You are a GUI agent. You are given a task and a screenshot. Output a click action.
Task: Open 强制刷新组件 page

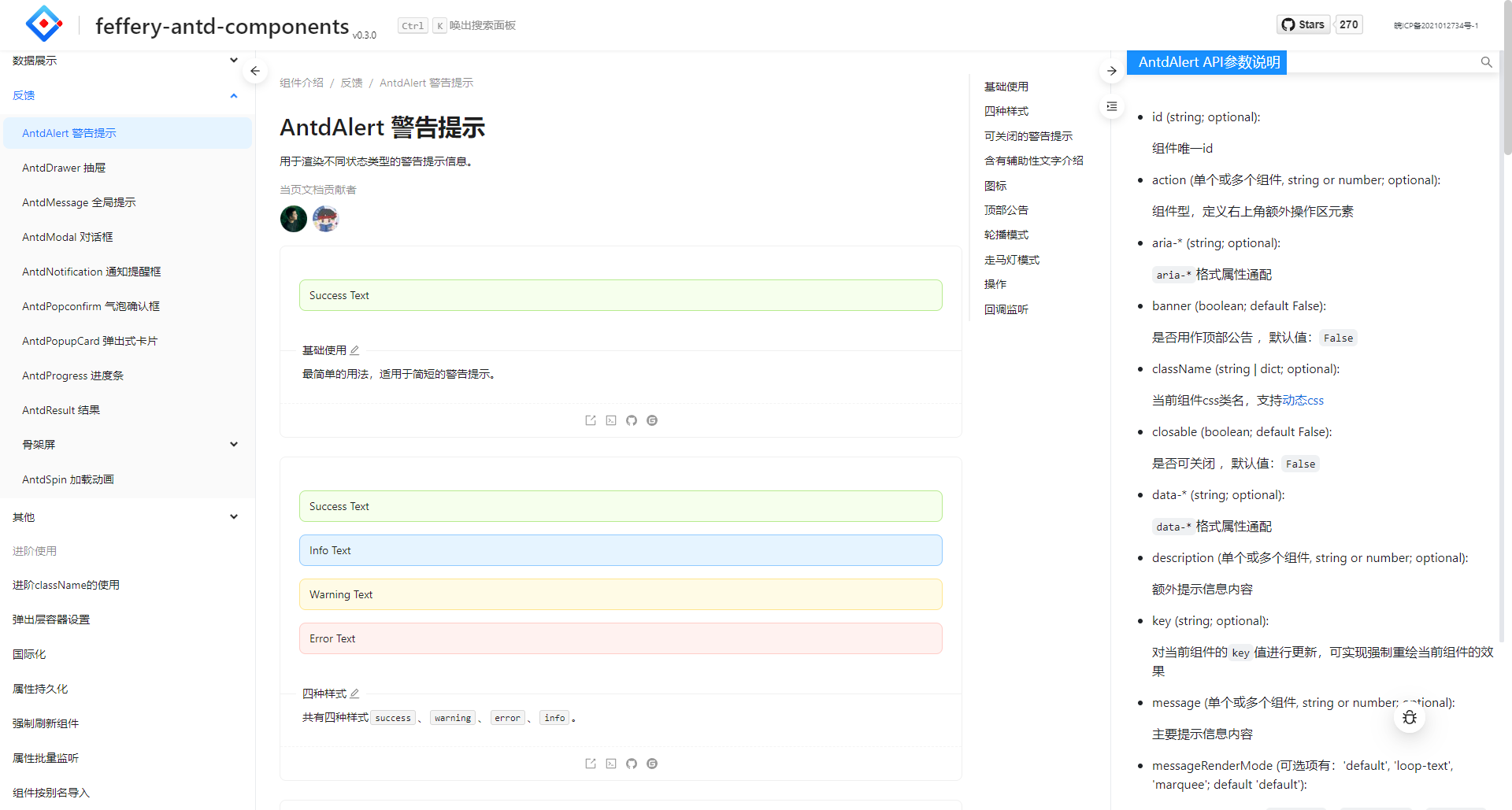[x=128, y=723]
